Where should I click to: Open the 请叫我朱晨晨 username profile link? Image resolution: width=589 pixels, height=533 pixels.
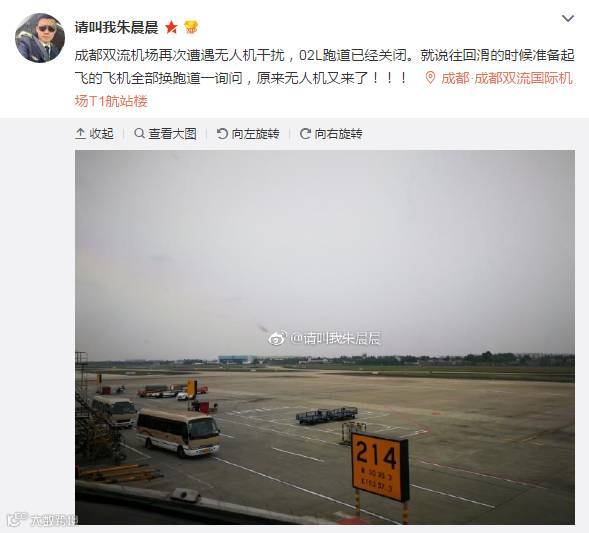coord(116,27)
